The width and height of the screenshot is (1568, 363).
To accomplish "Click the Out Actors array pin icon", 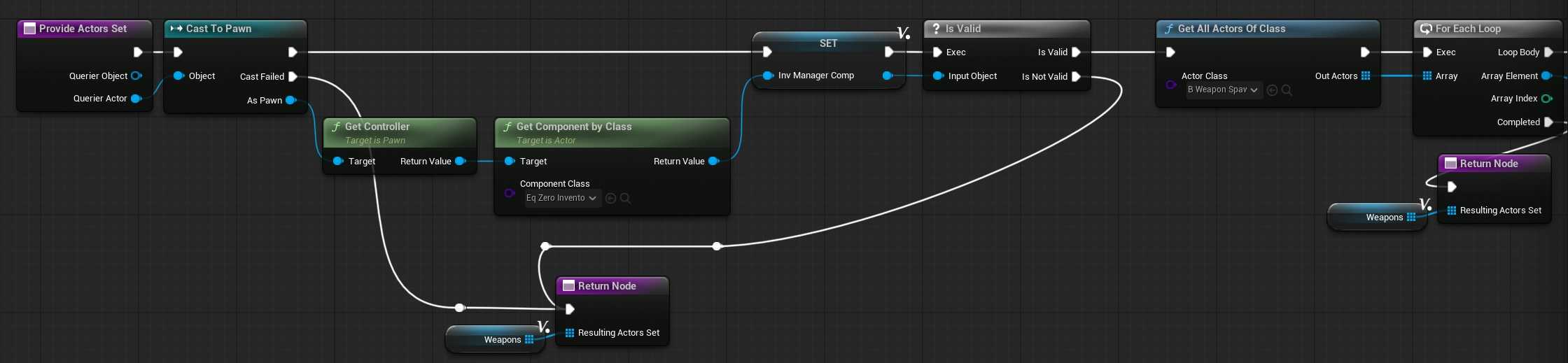I will point(1366,76).
